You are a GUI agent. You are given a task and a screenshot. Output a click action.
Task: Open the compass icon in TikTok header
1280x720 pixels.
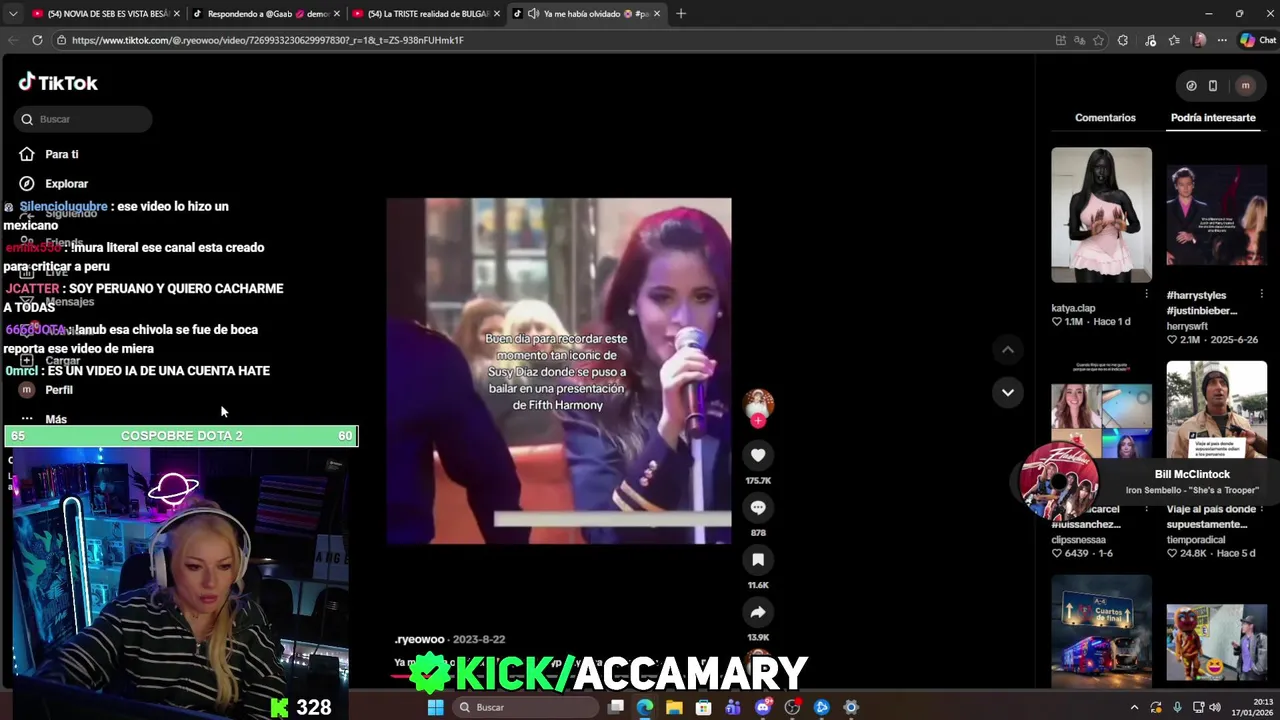pyautogui.click(x=1191, y=86)
